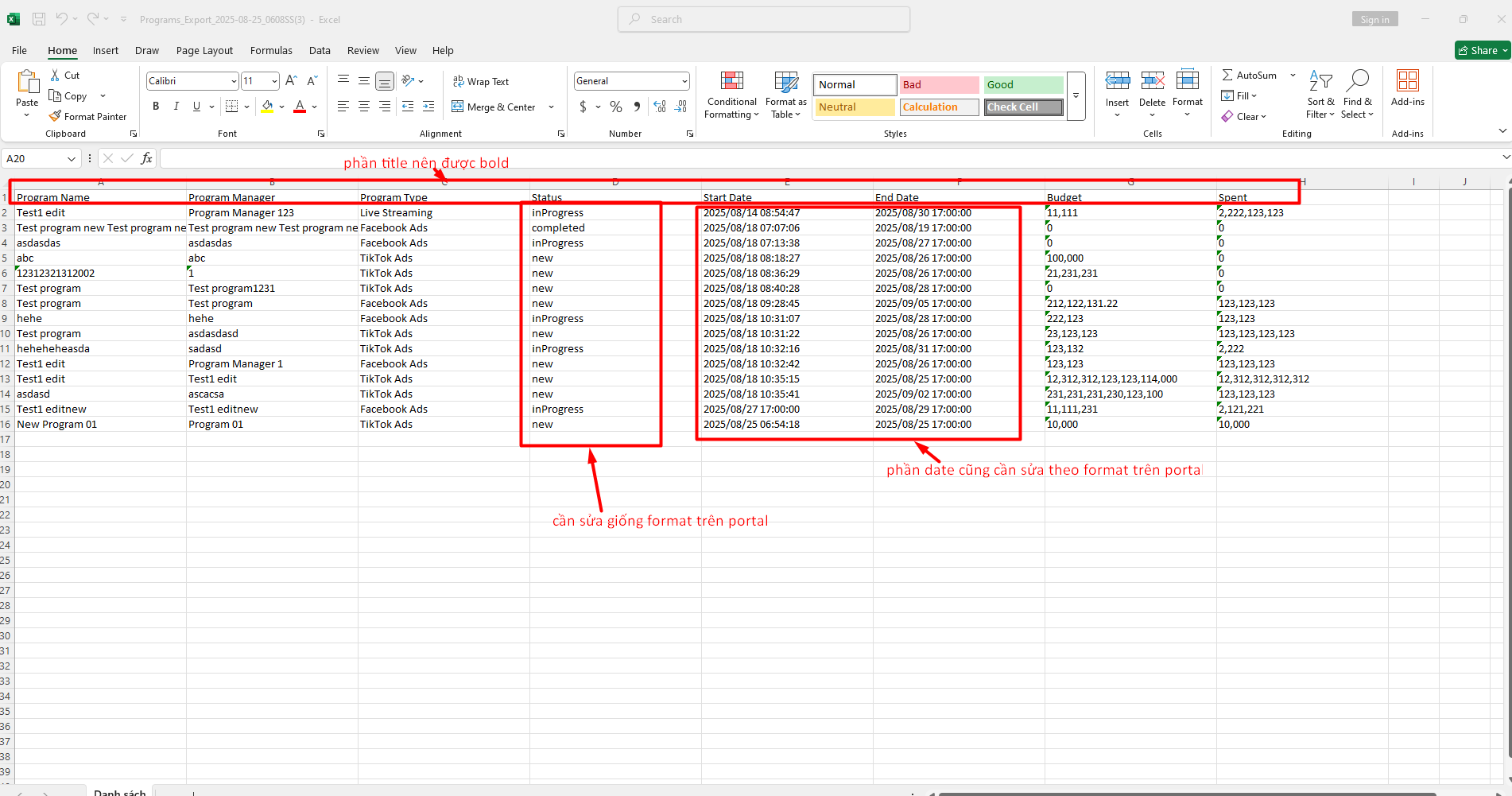Toggle Italic formatting button
The width and height of the screenshot is (1512, 796).
(176, 107)
